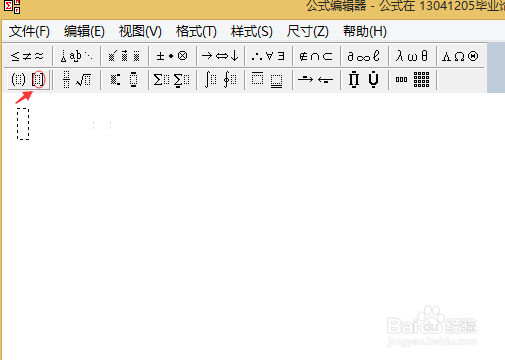Open the 视图(V) menu

click(x=140, y=32)
